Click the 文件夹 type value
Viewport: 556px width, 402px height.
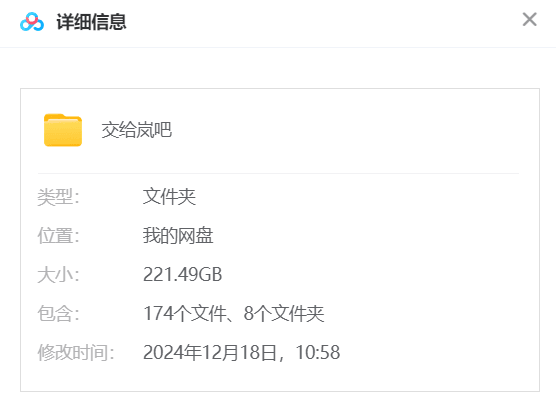169,197
